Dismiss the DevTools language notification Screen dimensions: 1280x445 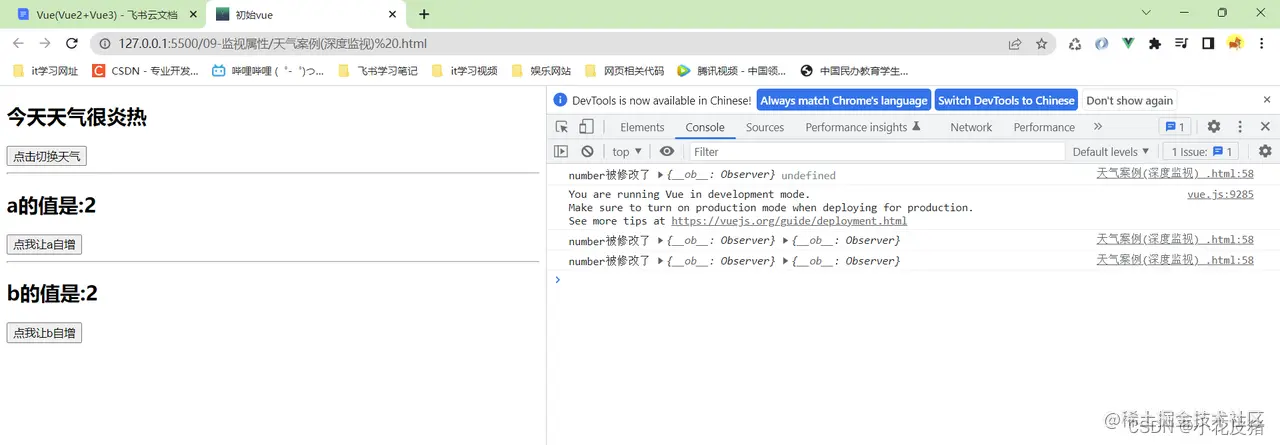pos(1265,100)
